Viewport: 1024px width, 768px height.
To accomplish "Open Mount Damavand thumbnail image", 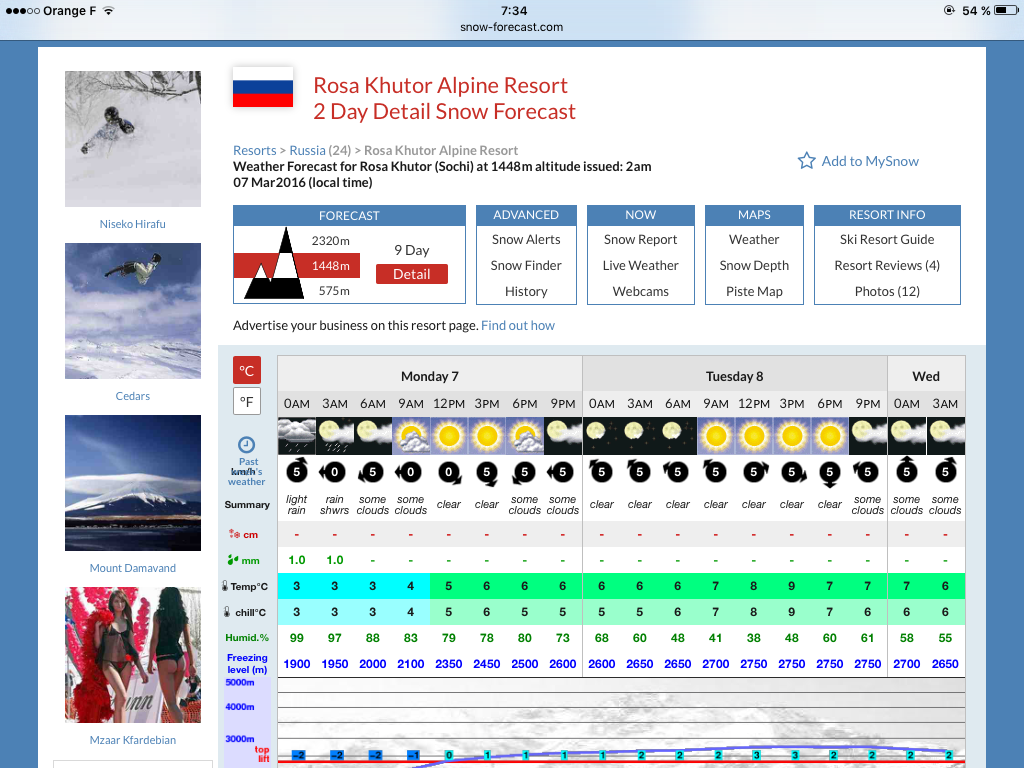I will [133, 483].
